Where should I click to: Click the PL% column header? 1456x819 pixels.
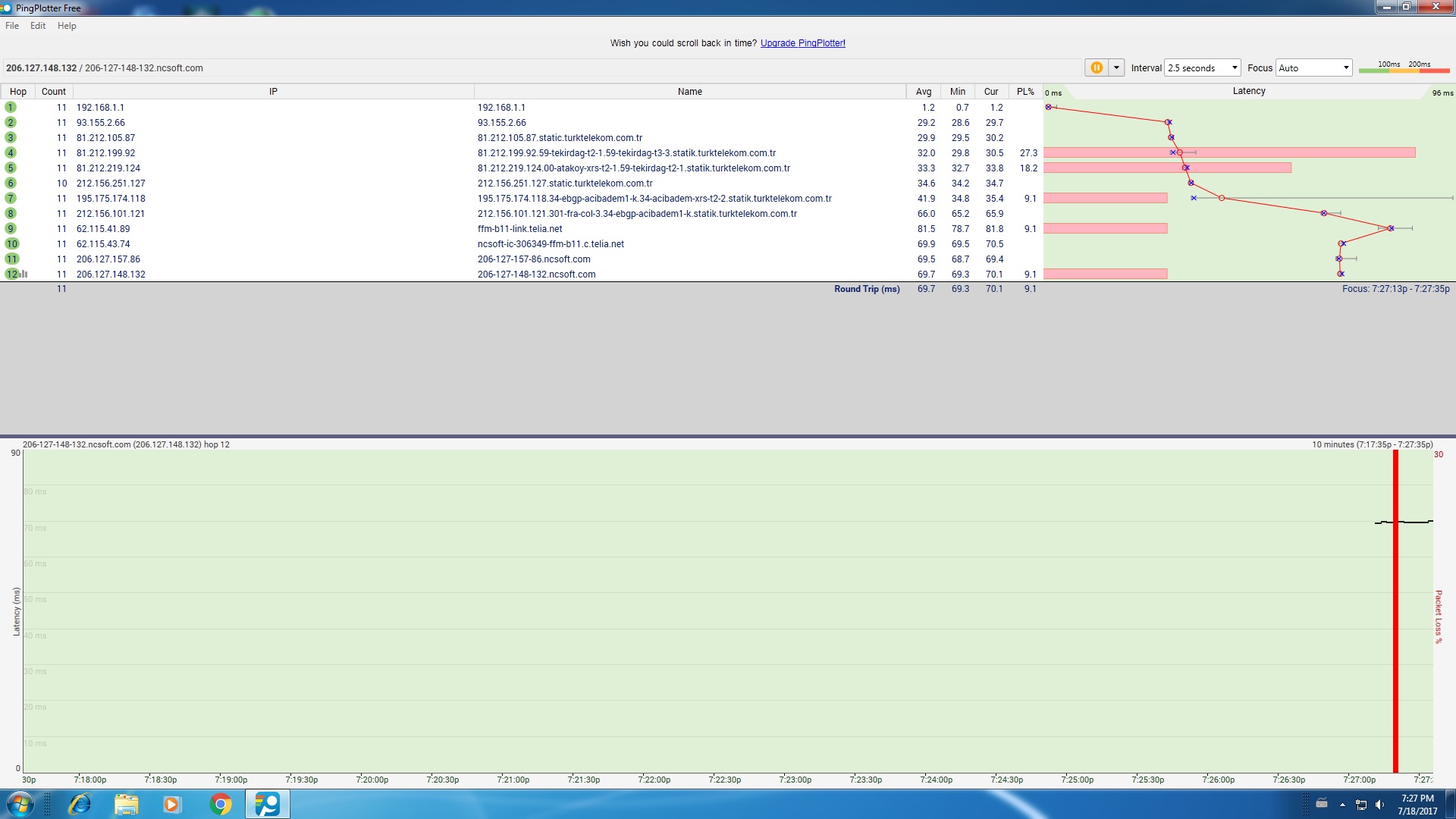[x=1025, y=92]
